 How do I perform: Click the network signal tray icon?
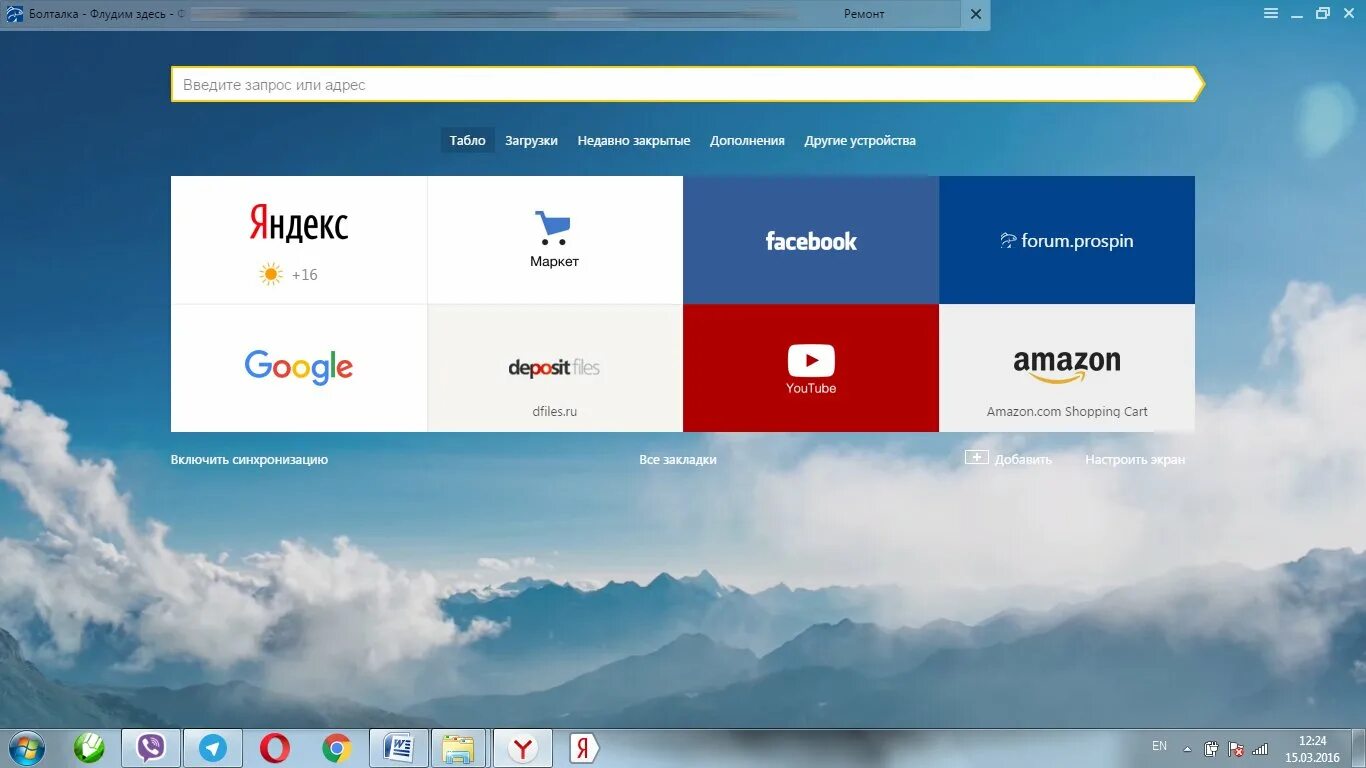coord(1260,748)
